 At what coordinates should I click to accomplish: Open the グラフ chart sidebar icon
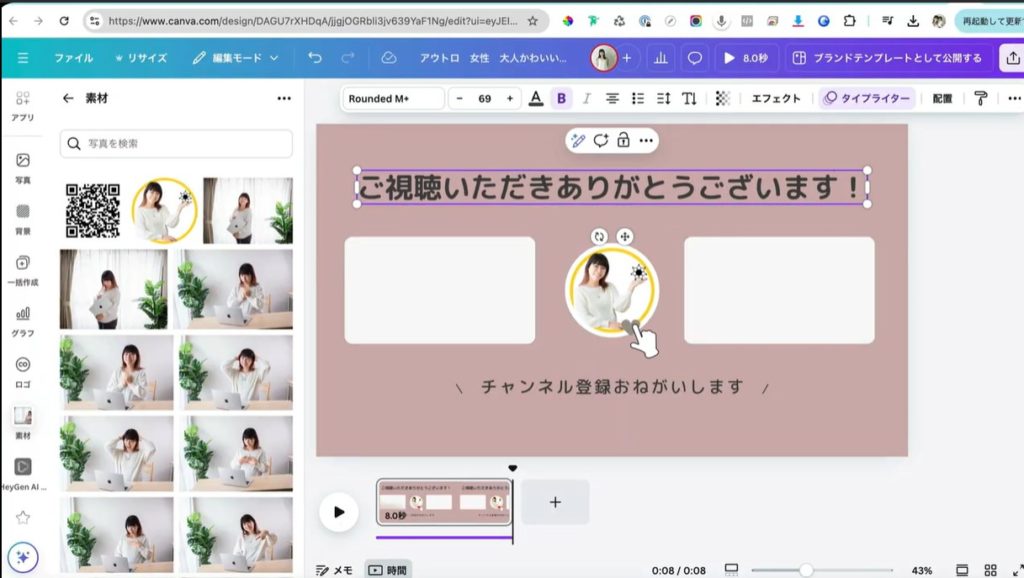coord(23,320)
